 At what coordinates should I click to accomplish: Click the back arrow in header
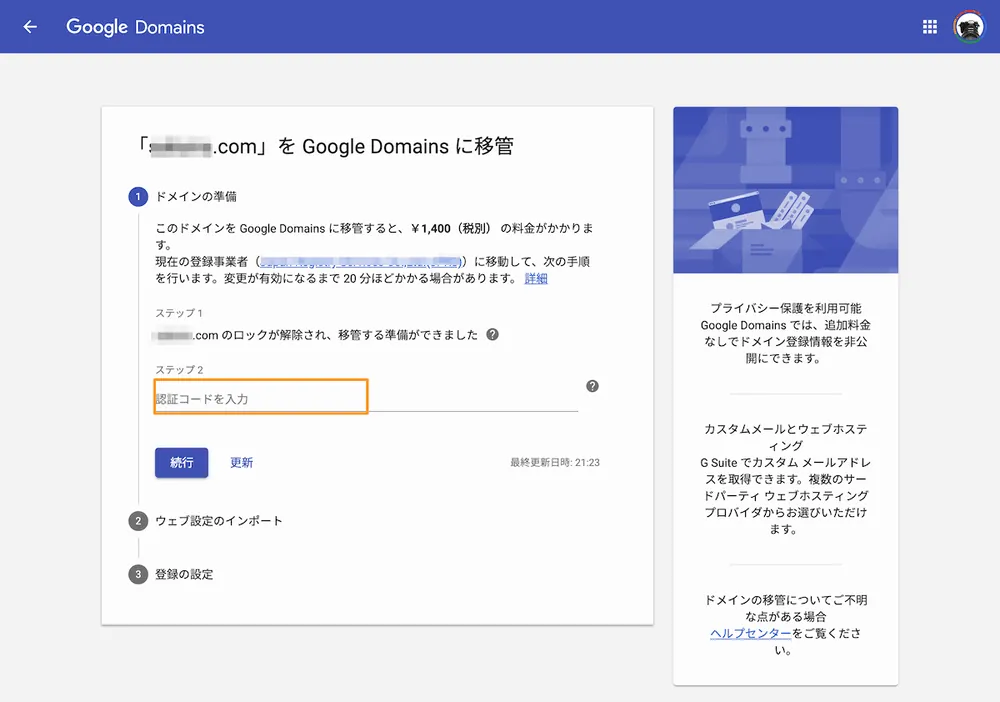tap(30, 27)
